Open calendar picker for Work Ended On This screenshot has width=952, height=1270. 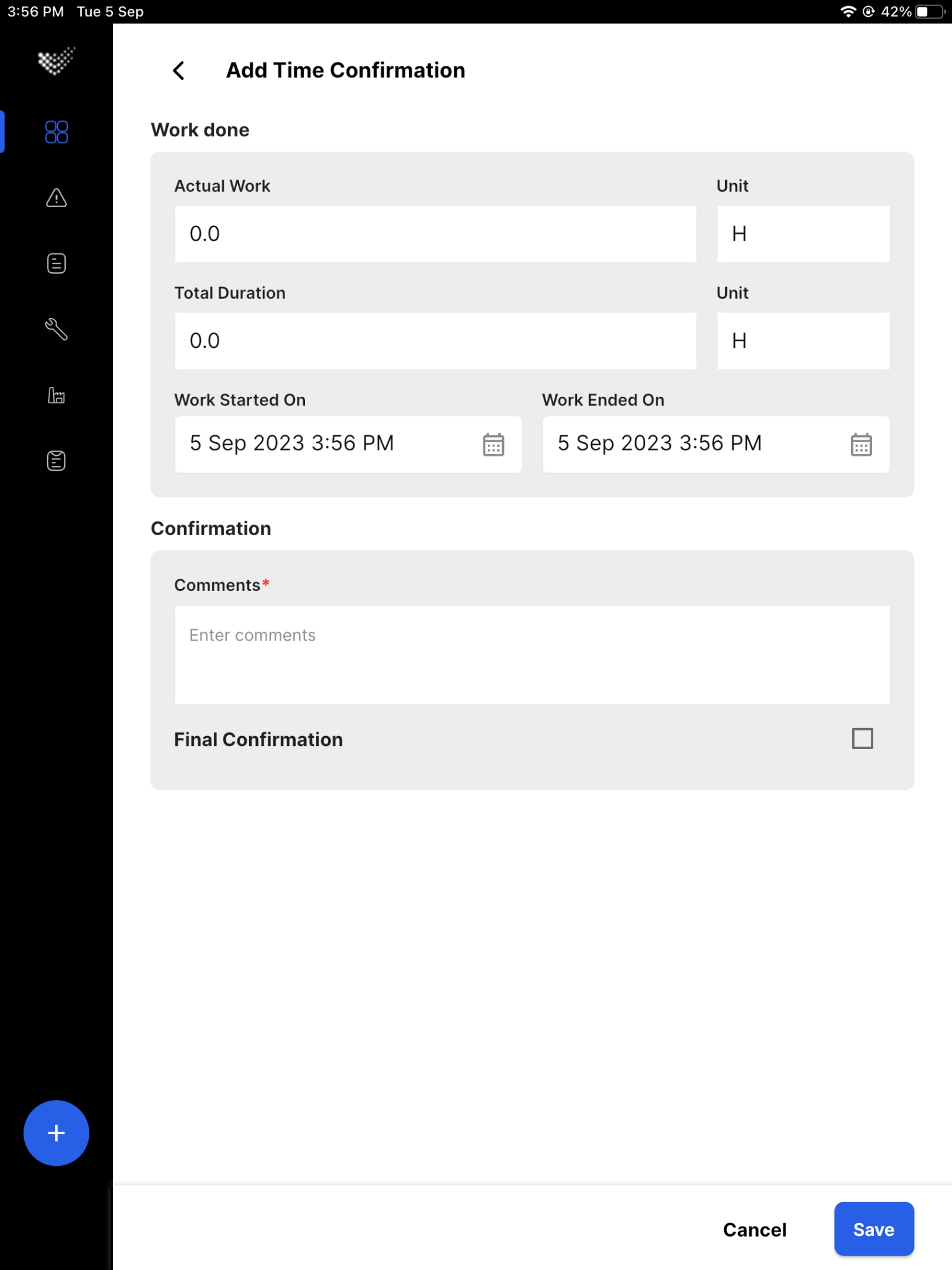862,445
